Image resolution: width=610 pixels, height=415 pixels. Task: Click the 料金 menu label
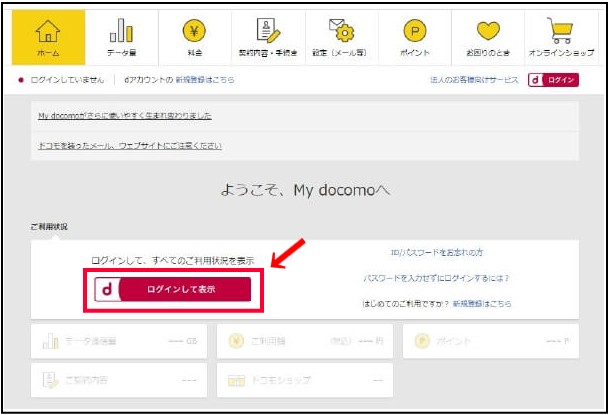195,53
